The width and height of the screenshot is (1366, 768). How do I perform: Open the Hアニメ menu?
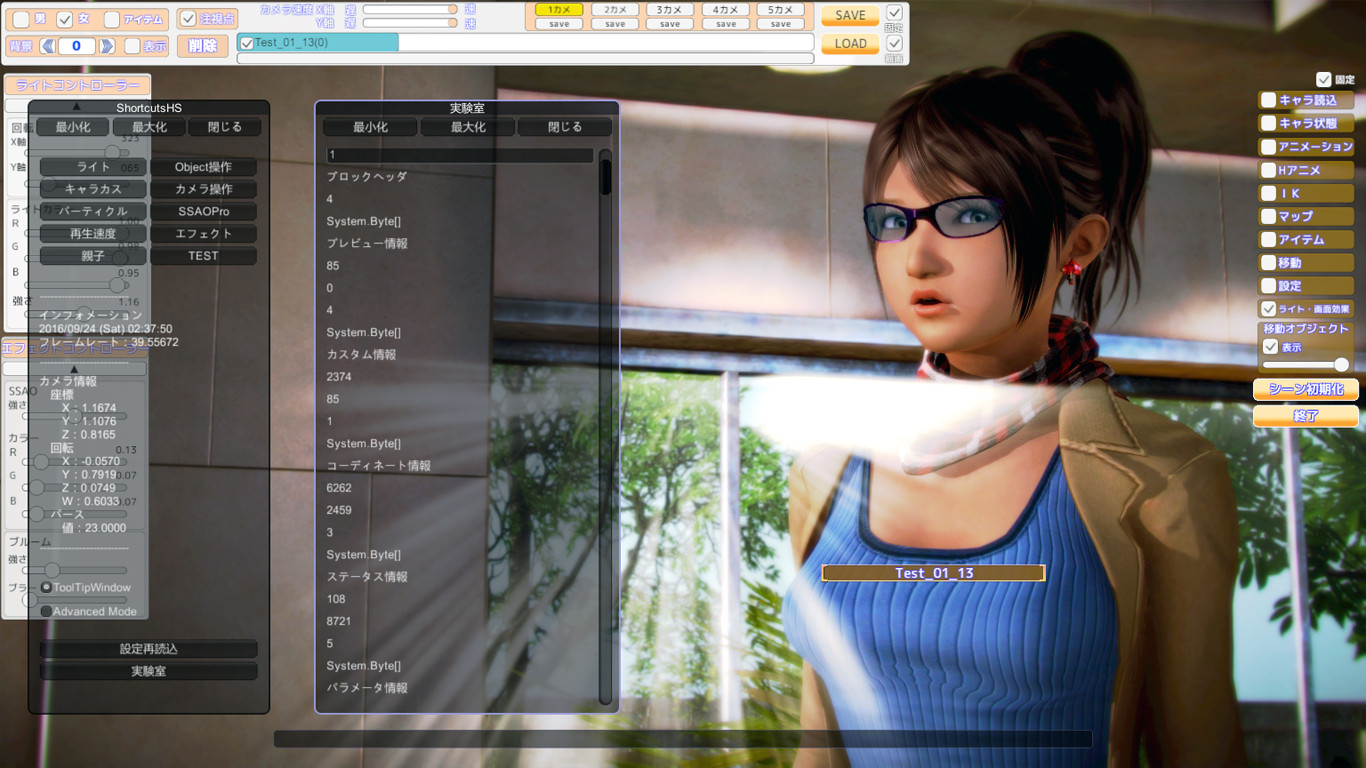(1306, 170)
